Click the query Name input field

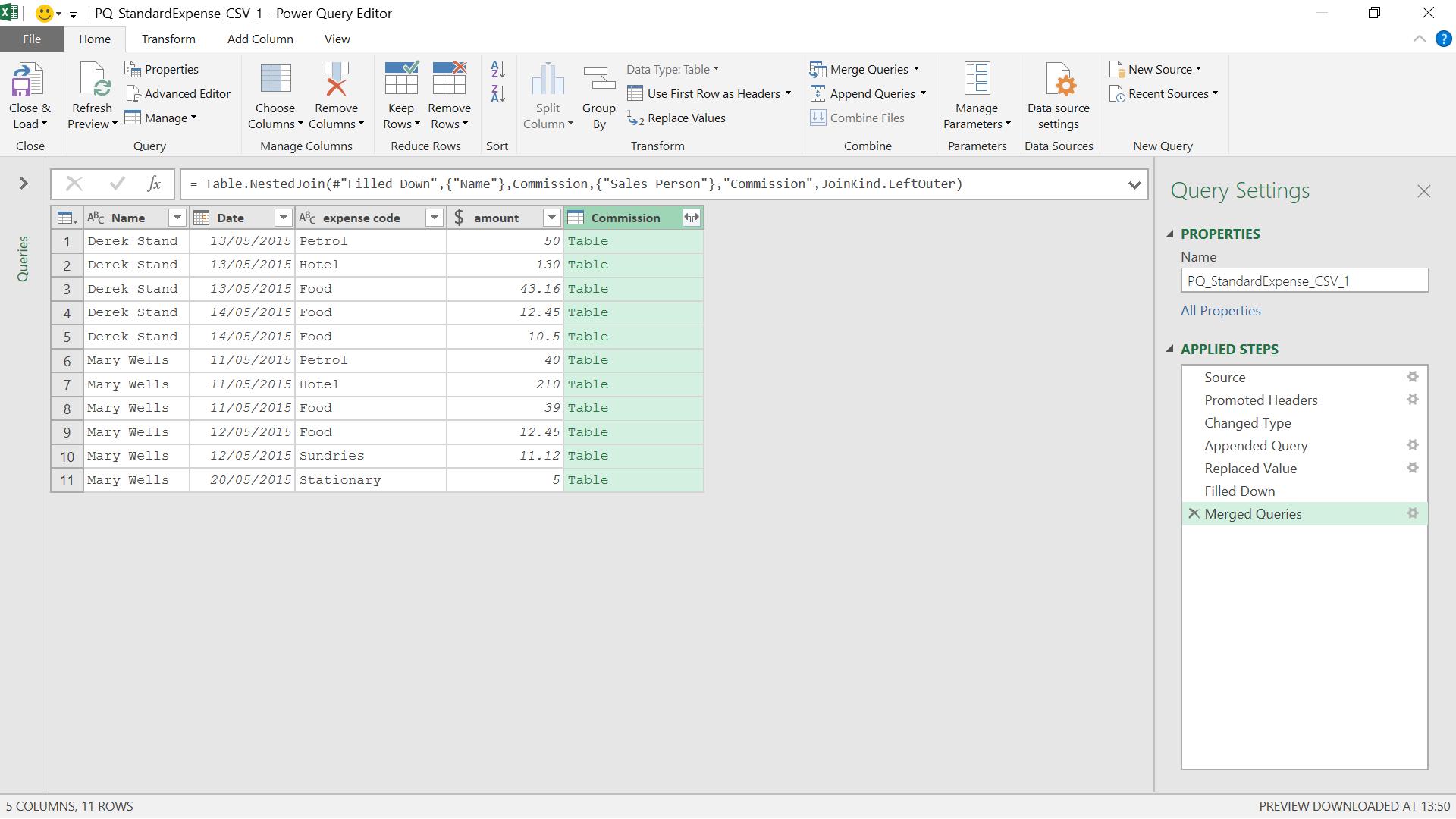pos(1304,281)
